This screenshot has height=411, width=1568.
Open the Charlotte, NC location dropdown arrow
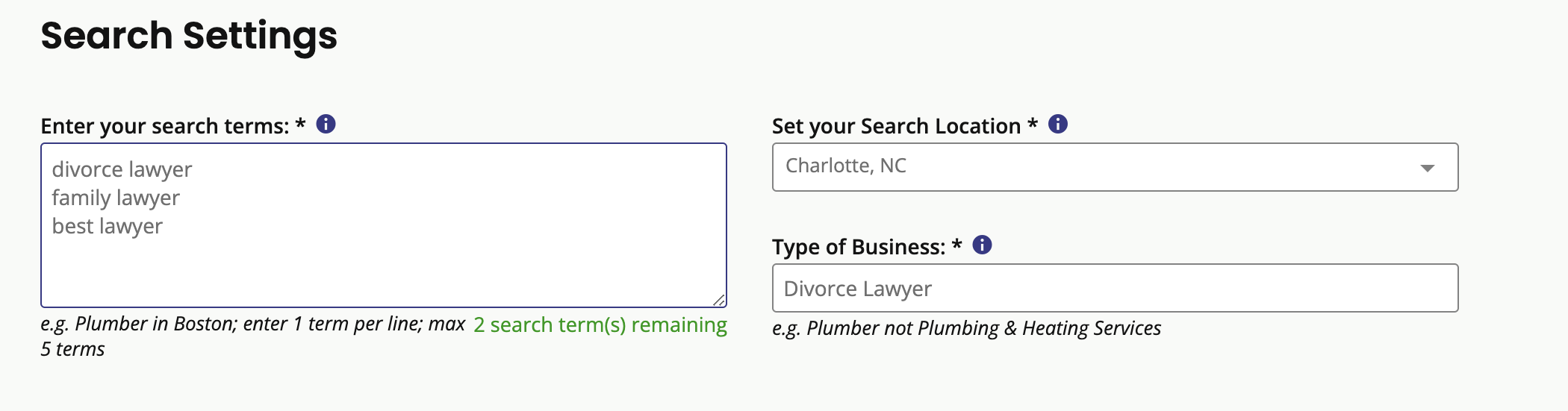click(x=1427, y=168)
